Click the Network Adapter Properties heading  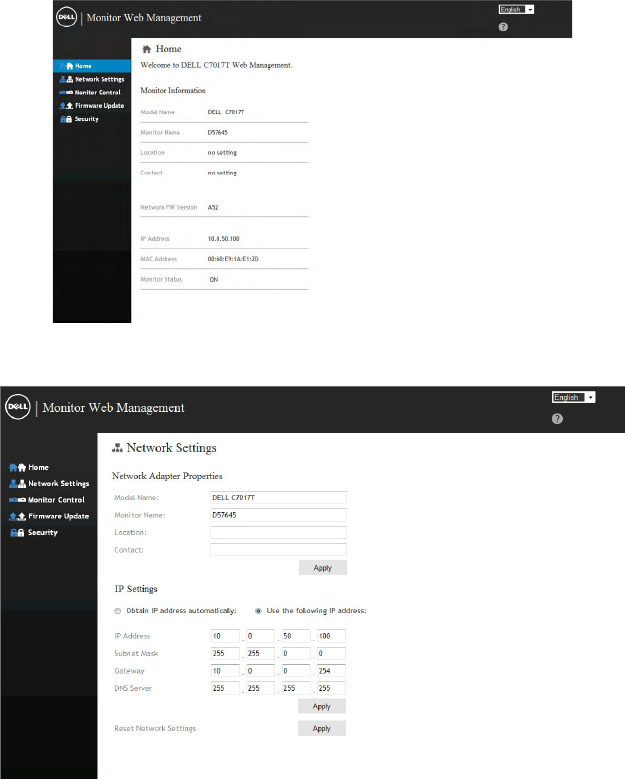coord(167,476)
